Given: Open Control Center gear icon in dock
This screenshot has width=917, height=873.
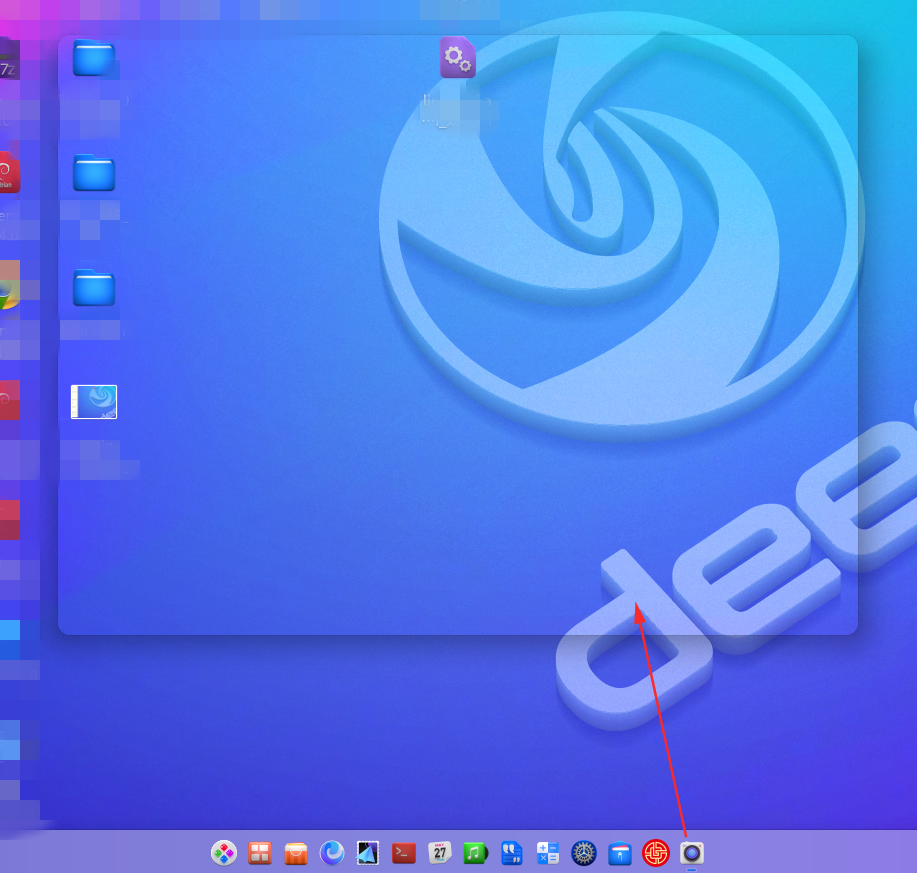Looking at the screenshot, I should tap(584, 853).
